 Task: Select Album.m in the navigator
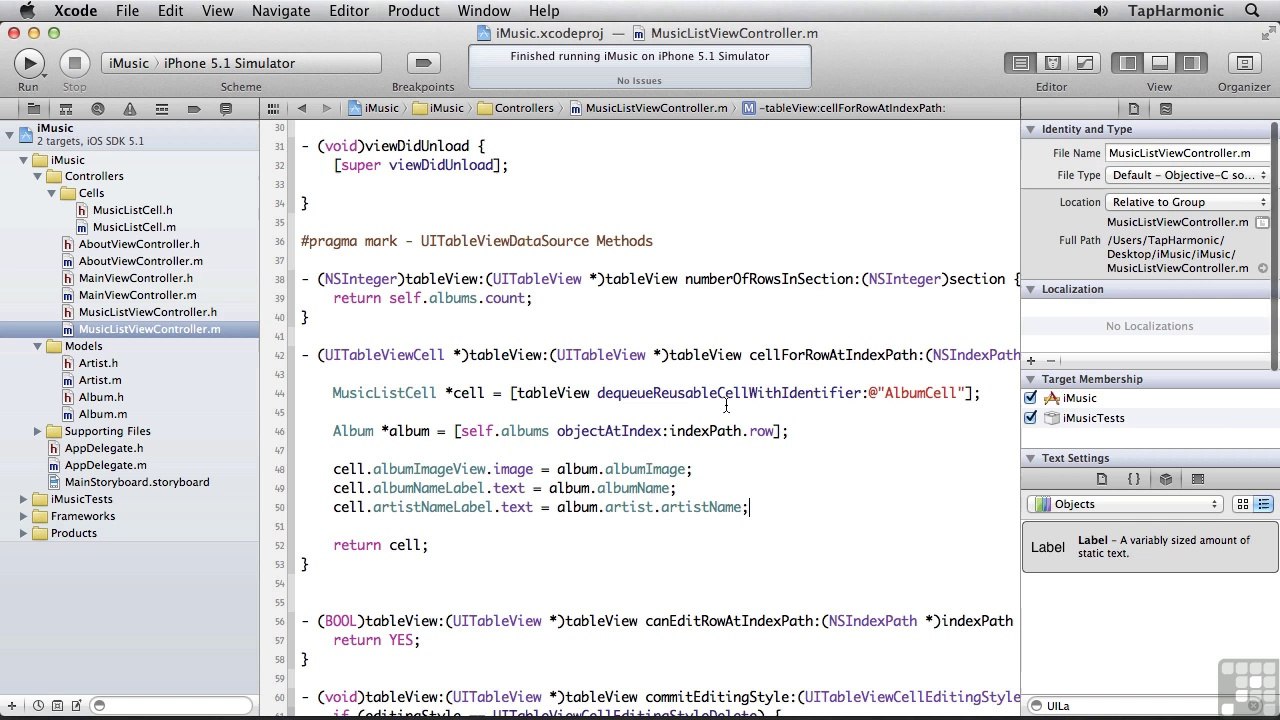click(103, 414)
